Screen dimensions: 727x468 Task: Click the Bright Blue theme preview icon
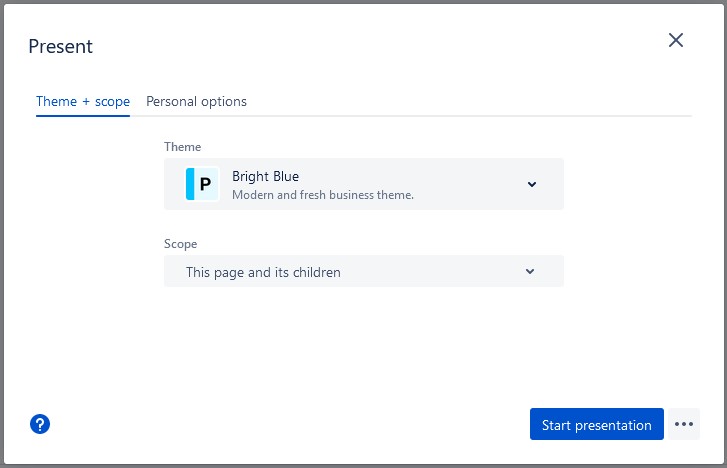click(203, 184)
